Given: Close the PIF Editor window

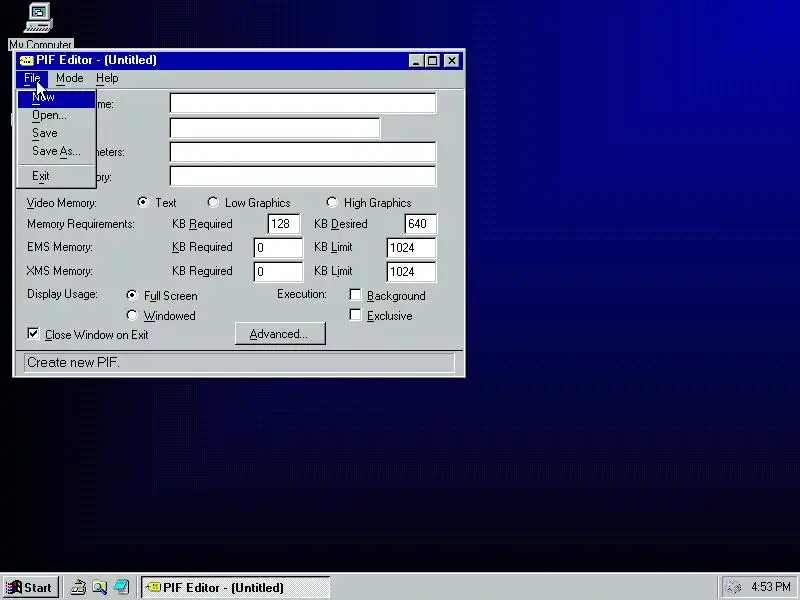Looking at the screenshot, I should click(x=452, y=61).
